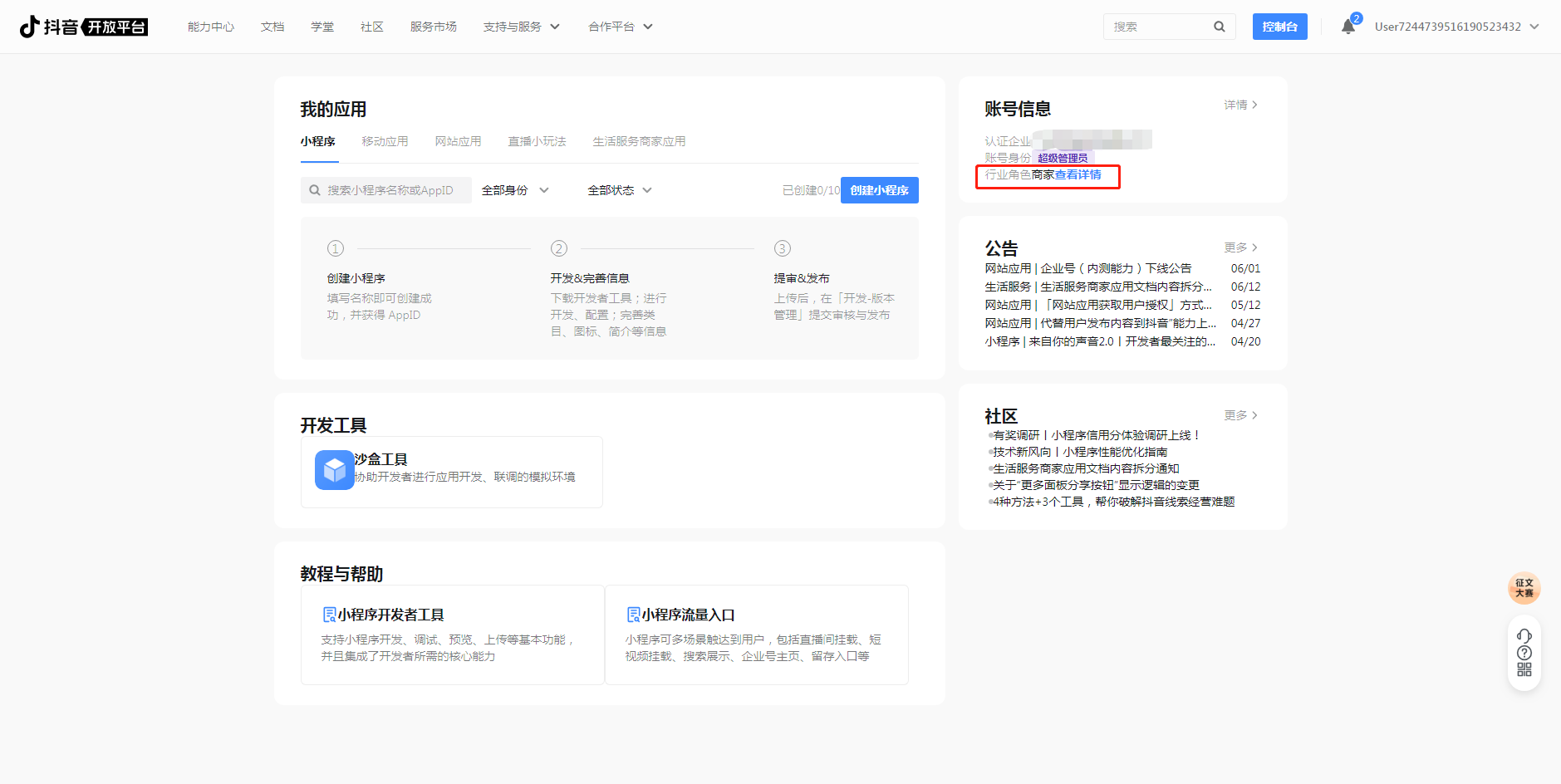
Task: Open 能力中心 in top navigation
Action: [x=211, y=27]
